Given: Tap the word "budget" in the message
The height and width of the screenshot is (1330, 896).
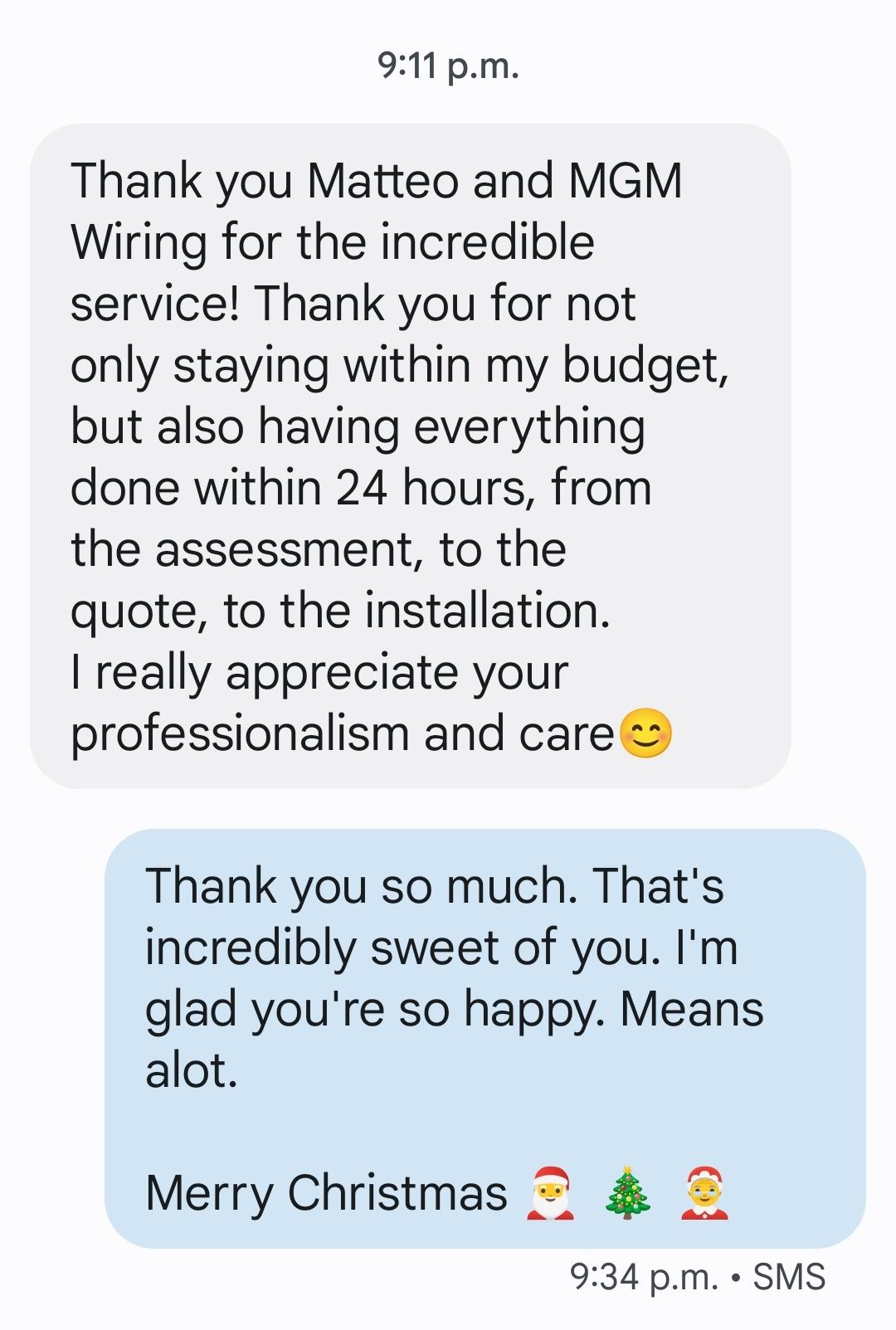Looking at the screenshot, I should (x=645, y=365).
